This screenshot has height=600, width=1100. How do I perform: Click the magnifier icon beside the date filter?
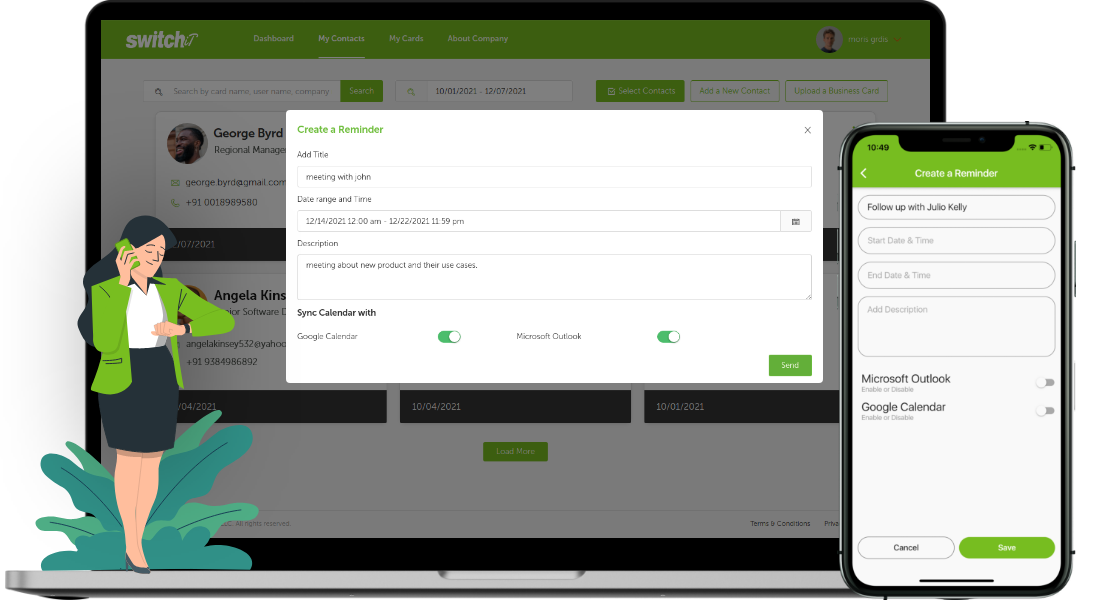click(411, 90)
